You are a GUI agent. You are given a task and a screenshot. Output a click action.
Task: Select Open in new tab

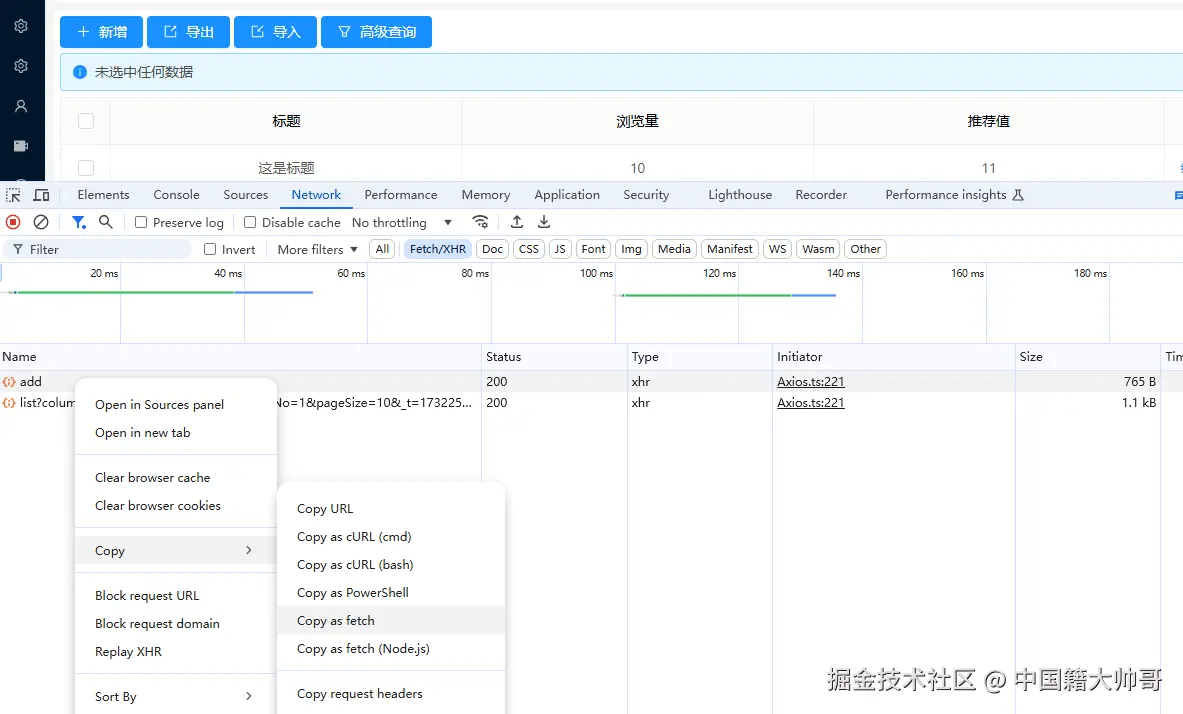pyautogui.click(x=176, y=432)
